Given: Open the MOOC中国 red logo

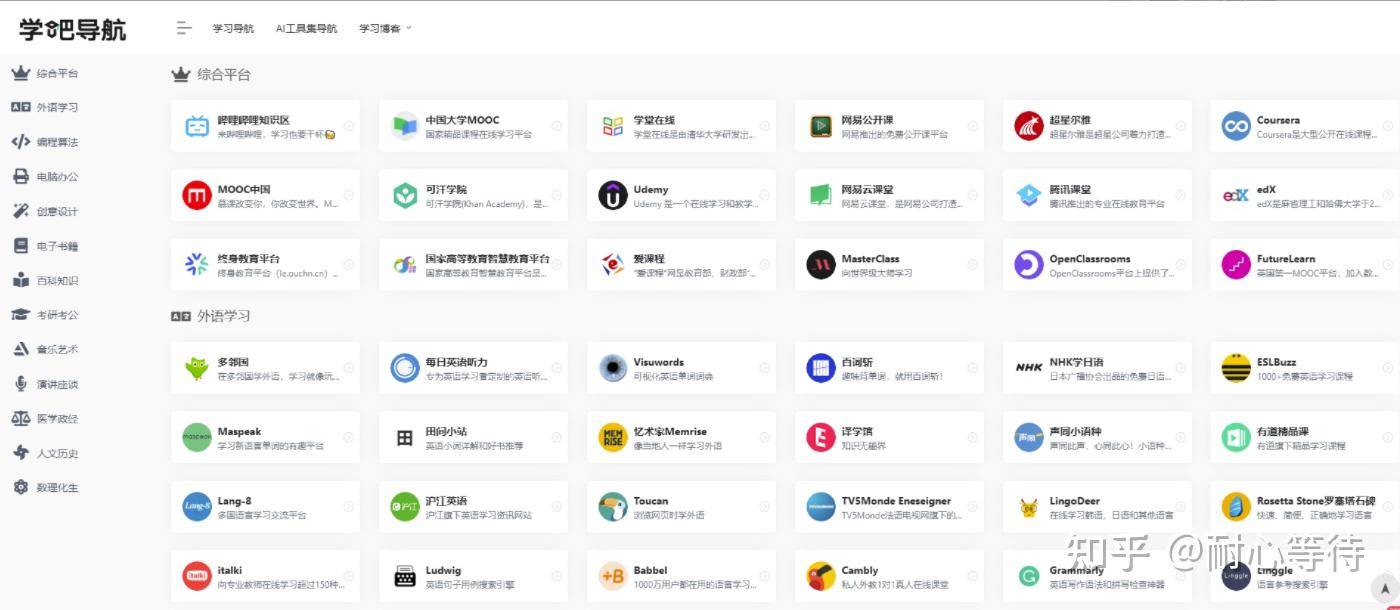Looking at the screenshot, I should [x=197, y=195].
